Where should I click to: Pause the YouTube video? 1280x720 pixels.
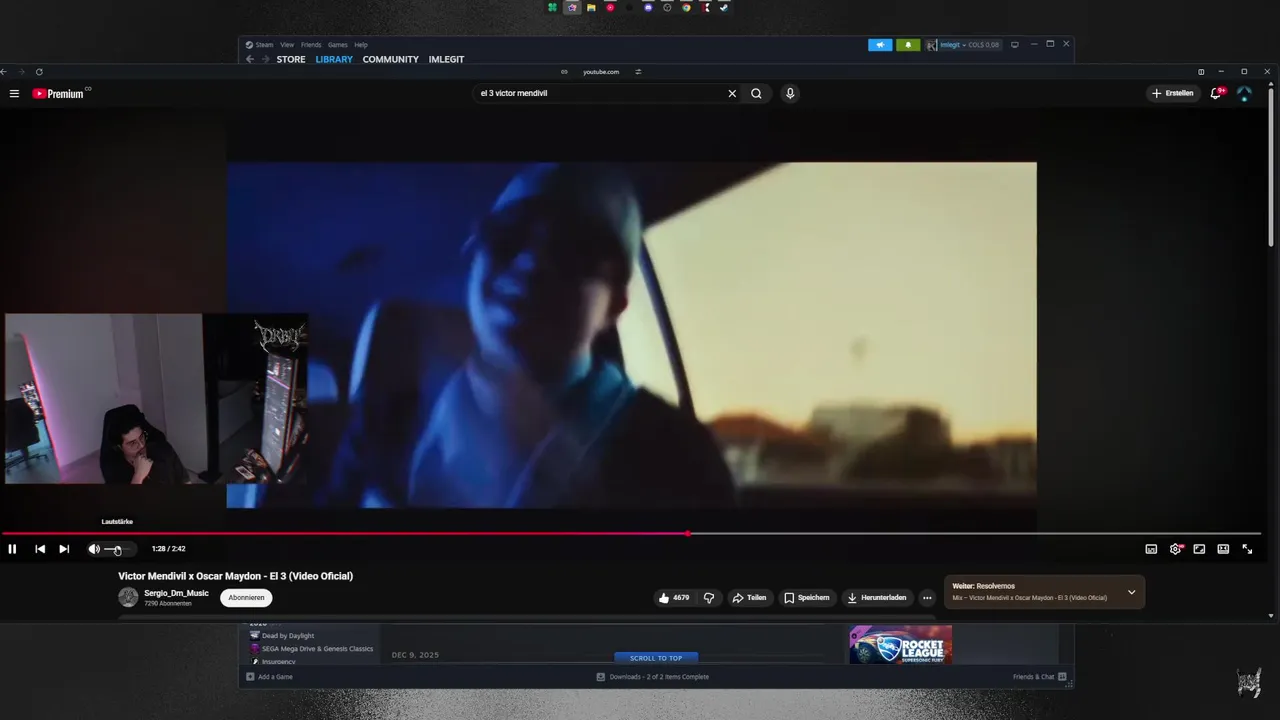[x=12, y=549]
